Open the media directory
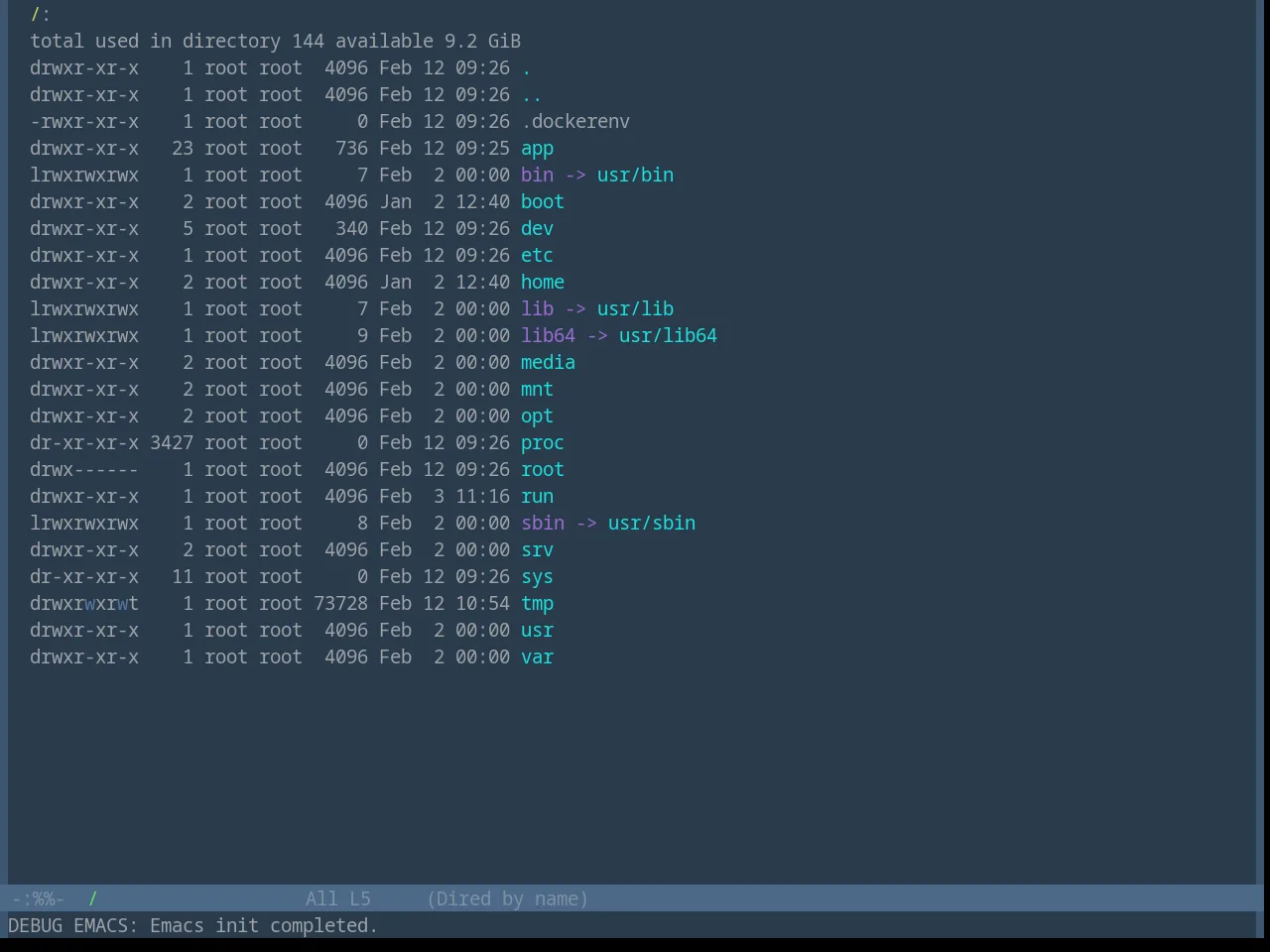 pos(548,363)
